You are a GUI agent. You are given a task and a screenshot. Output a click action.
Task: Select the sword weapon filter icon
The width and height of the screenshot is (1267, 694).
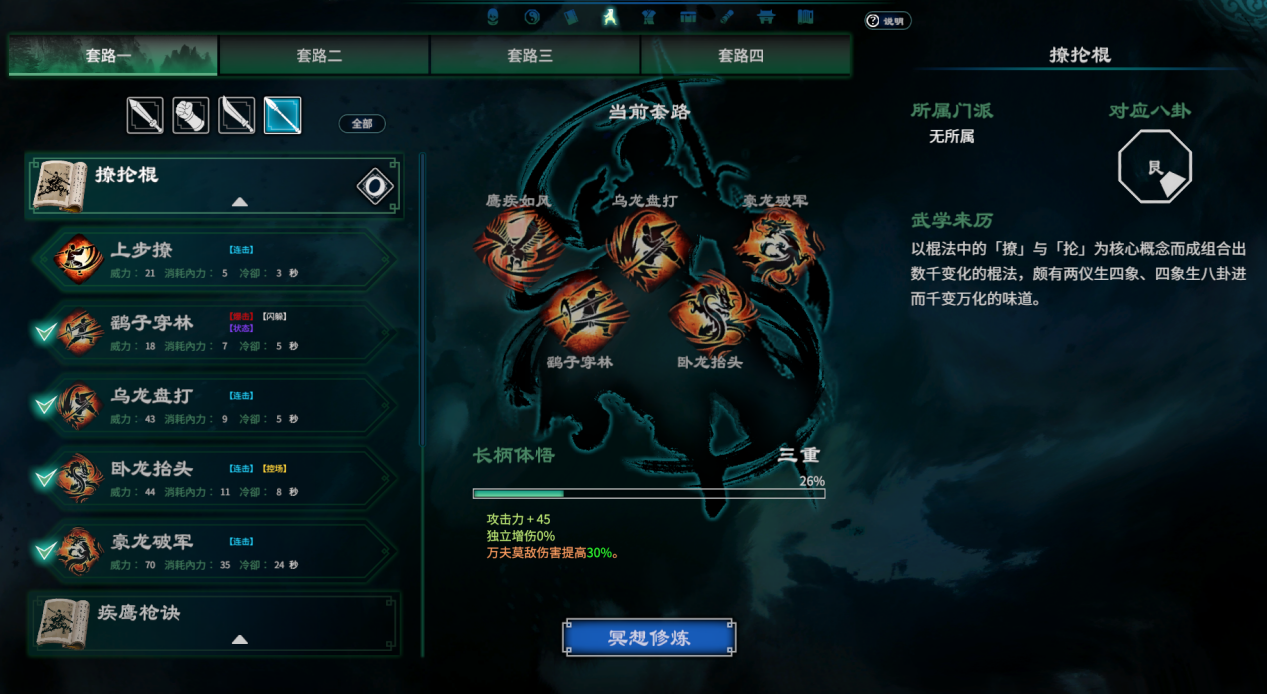[x=145, y=115]
